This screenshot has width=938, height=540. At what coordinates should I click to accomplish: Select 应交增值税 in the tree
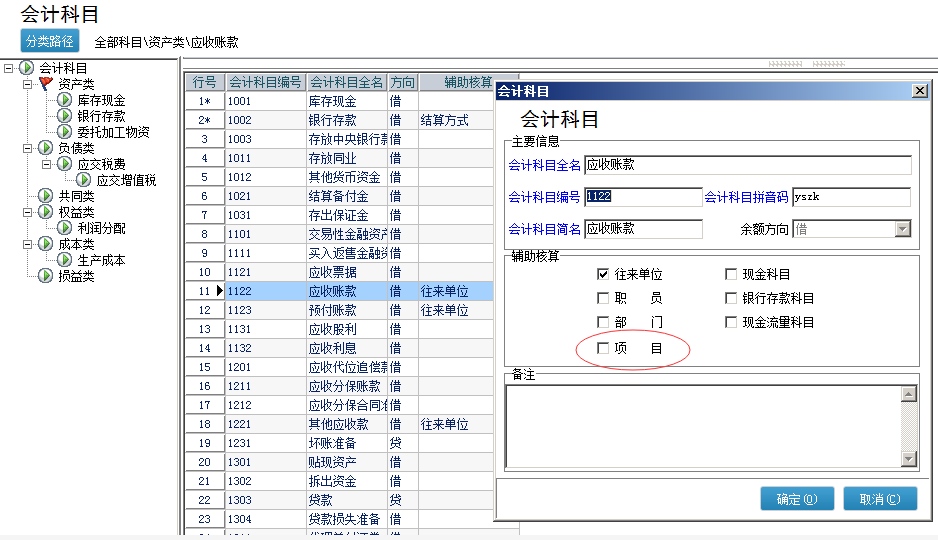pos(126,180)
